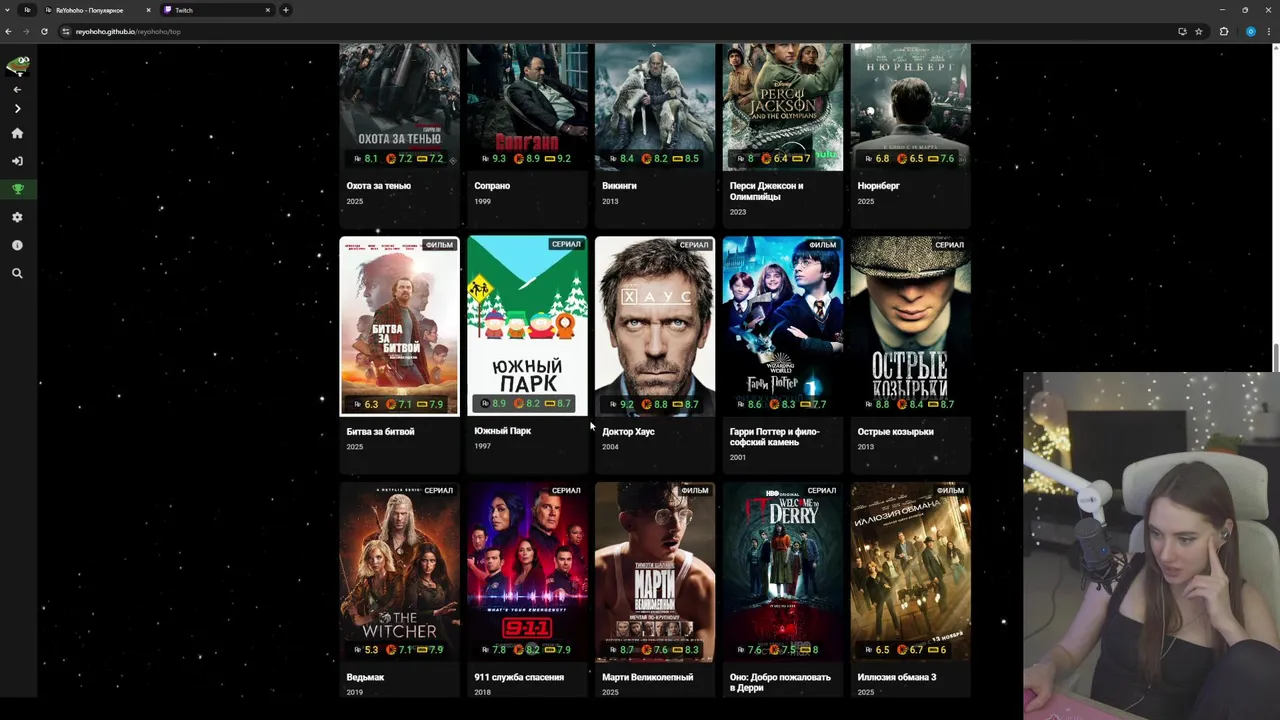
Task: Open the Welcome to Derry poster
Action: 783,572
